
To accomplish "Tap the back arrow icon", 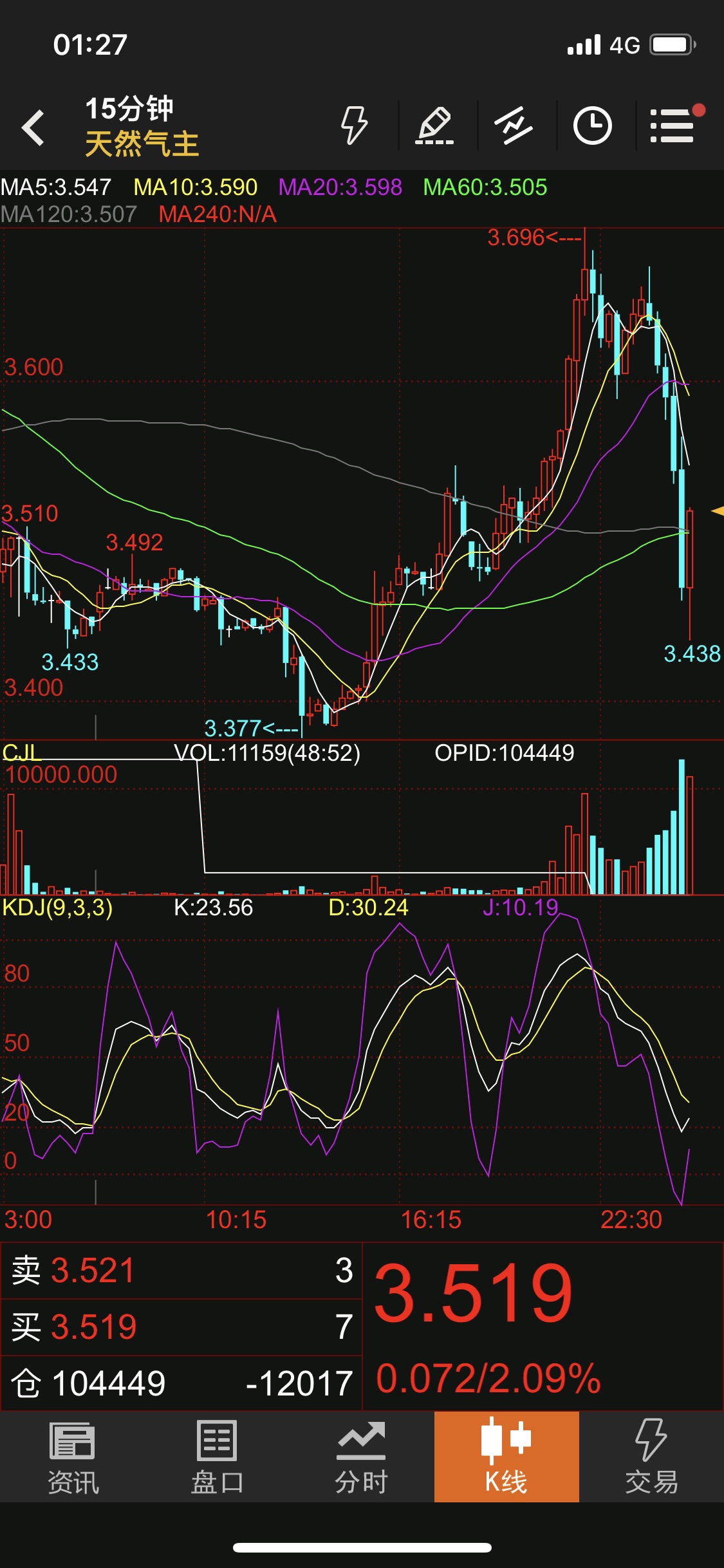I will [33, 127].
